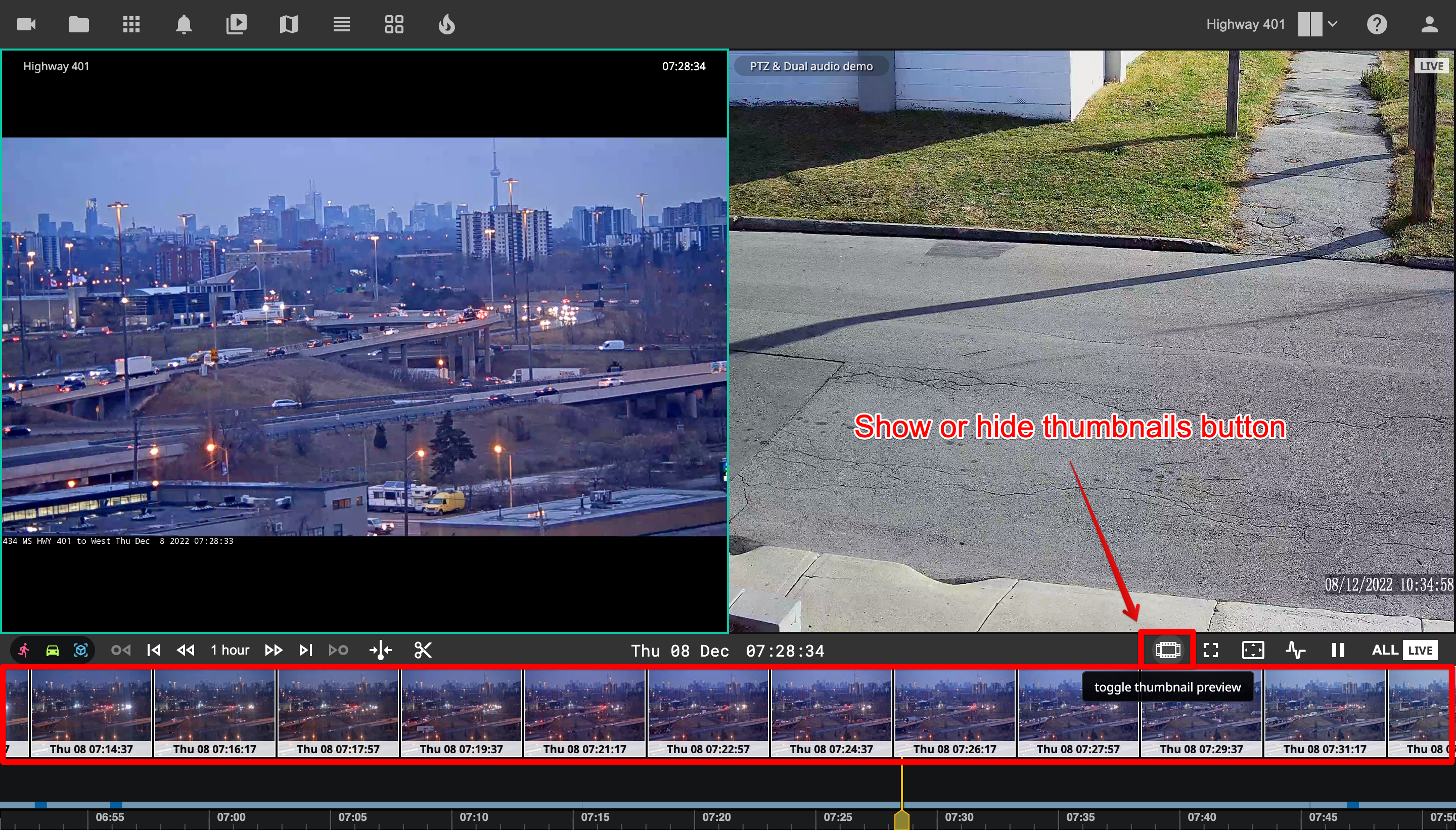
Task: Skip to end of recording
Action: click(x=305, y=650)
